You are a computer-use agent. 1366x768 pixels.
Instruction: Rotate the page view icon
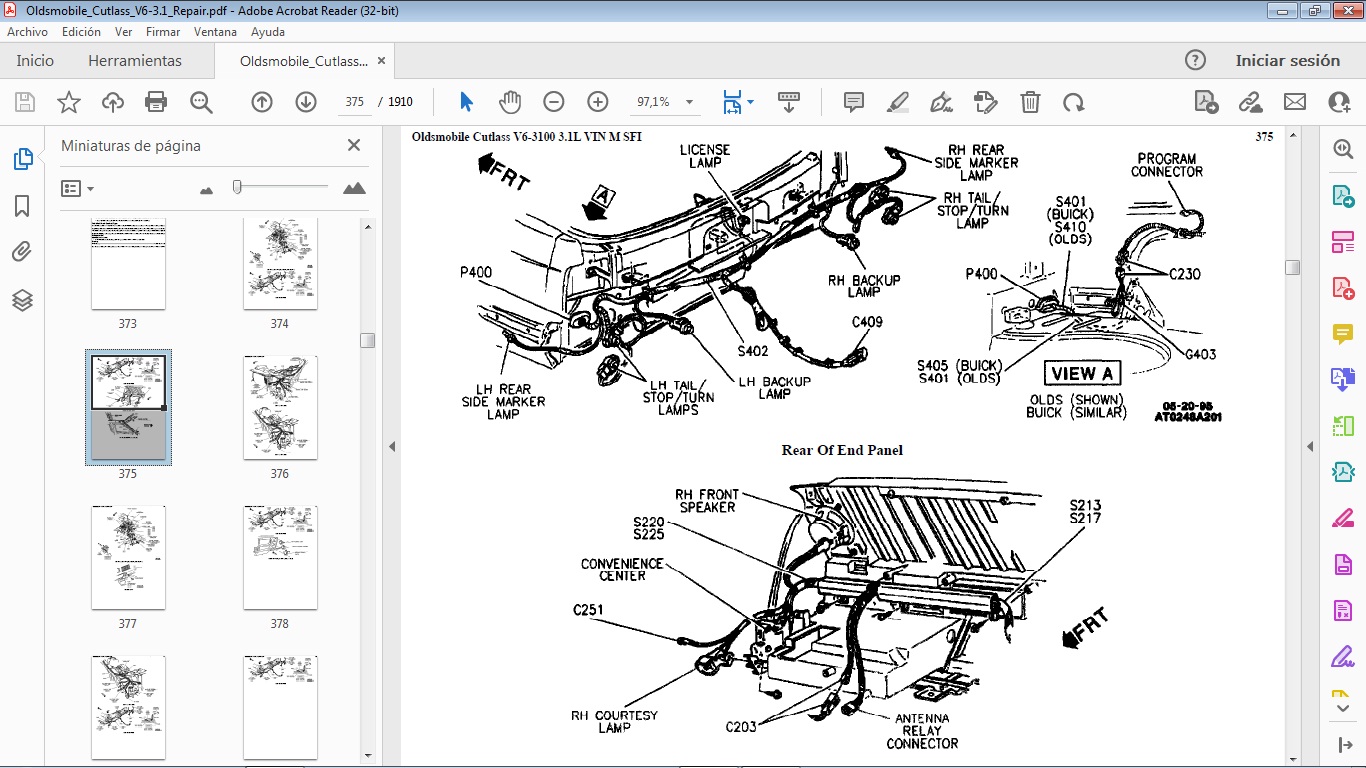1074,102
